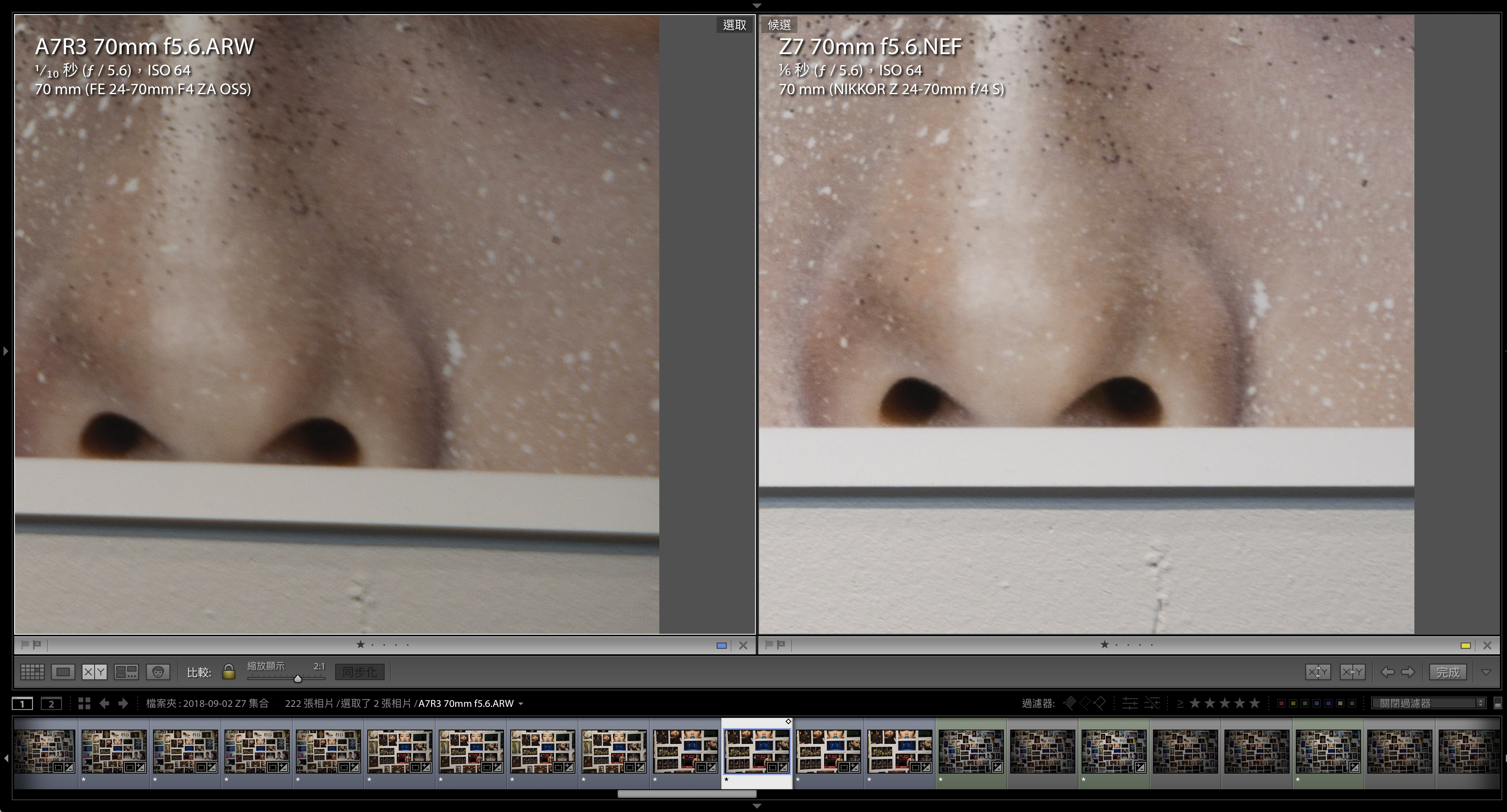
Task: Select next candidate photo arrow
Action: [1408, 672]
